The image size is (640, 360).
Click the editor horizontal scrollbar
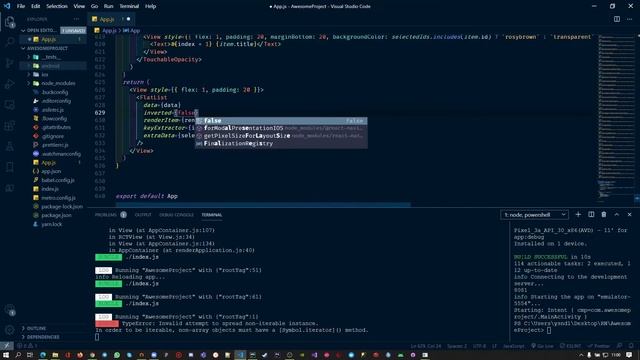(x=263, y=205)
